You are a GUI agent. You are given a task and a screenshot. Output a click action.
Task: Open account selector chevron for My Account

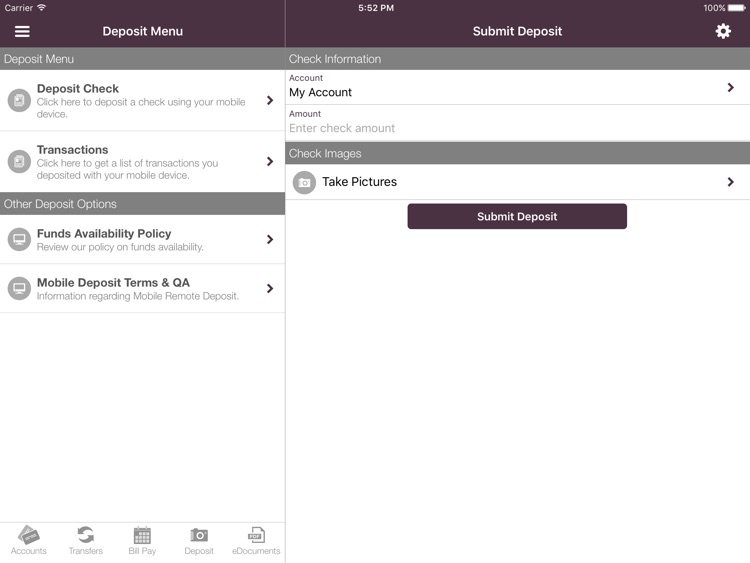730,88
